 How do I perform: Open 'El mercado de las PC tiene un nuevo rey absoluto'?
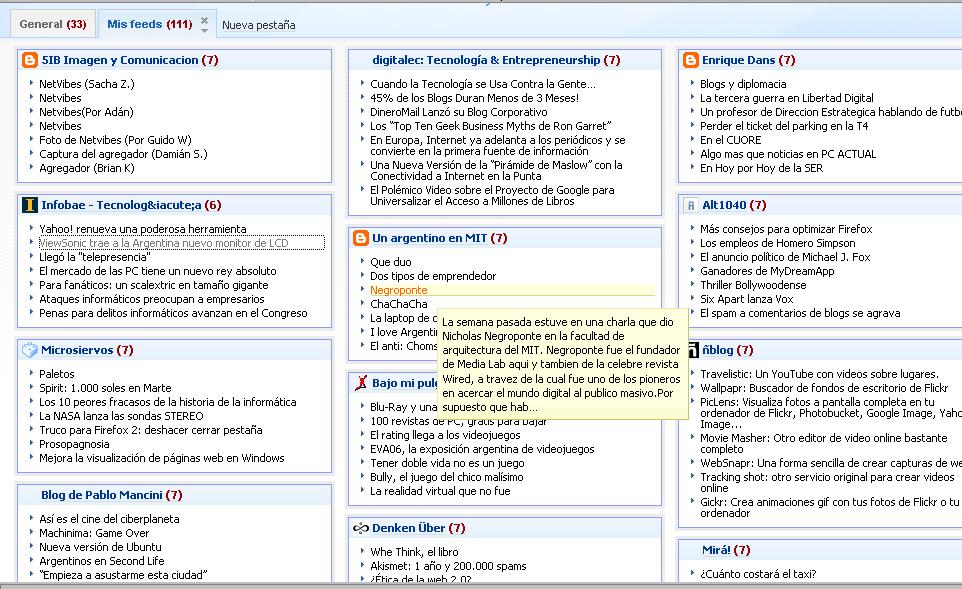158,271
